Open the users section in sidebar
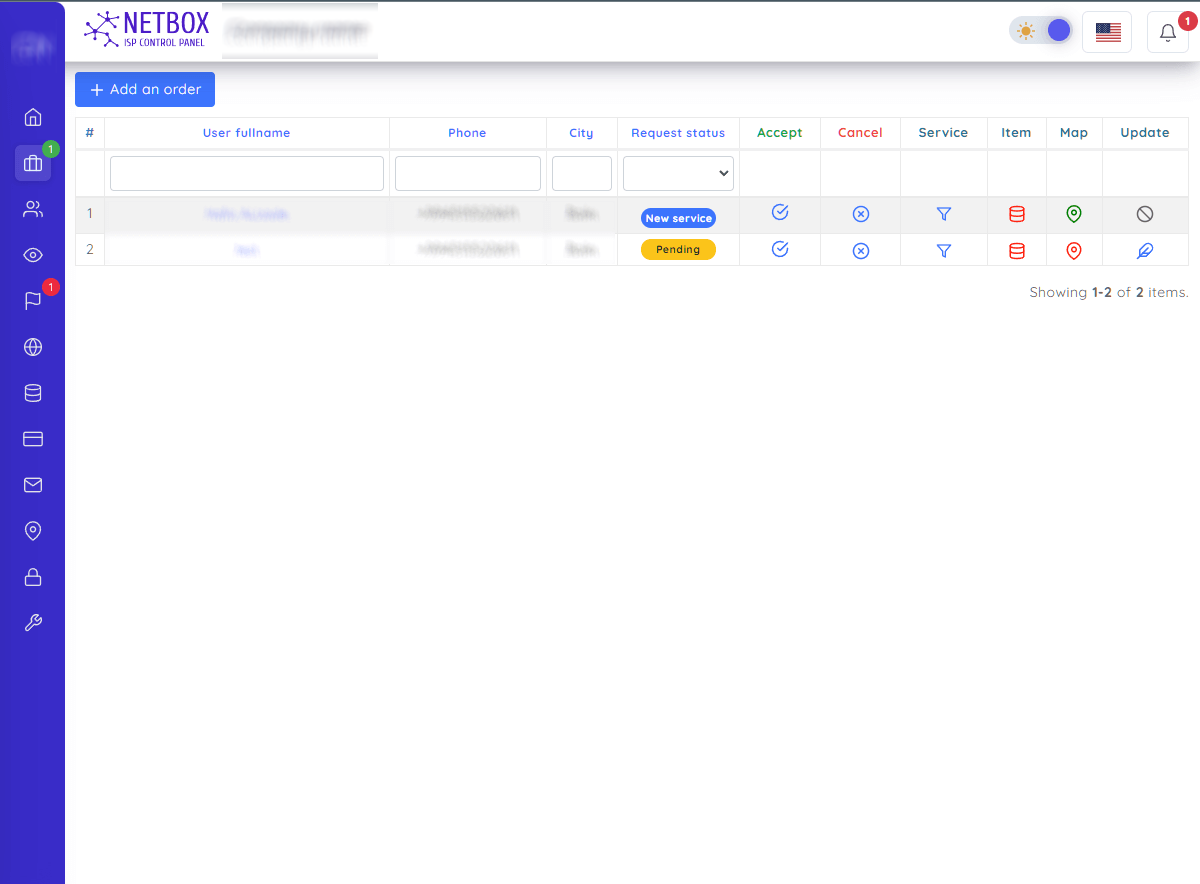Screen dimensions: 1200x884 (33, 209)
